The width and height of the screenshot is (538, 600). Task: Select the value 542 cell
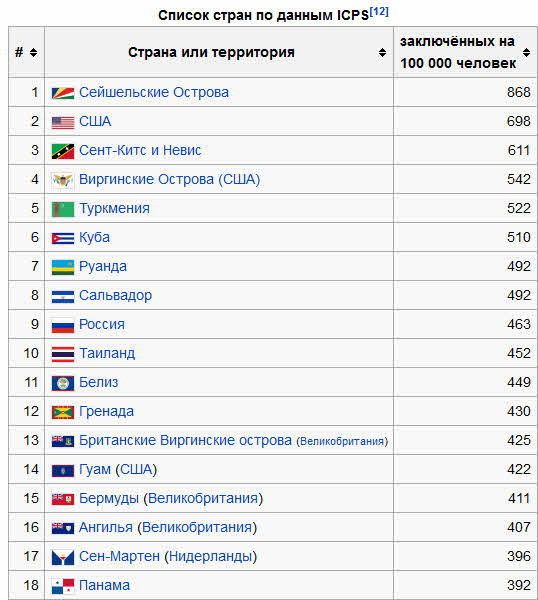click(518, 179)
